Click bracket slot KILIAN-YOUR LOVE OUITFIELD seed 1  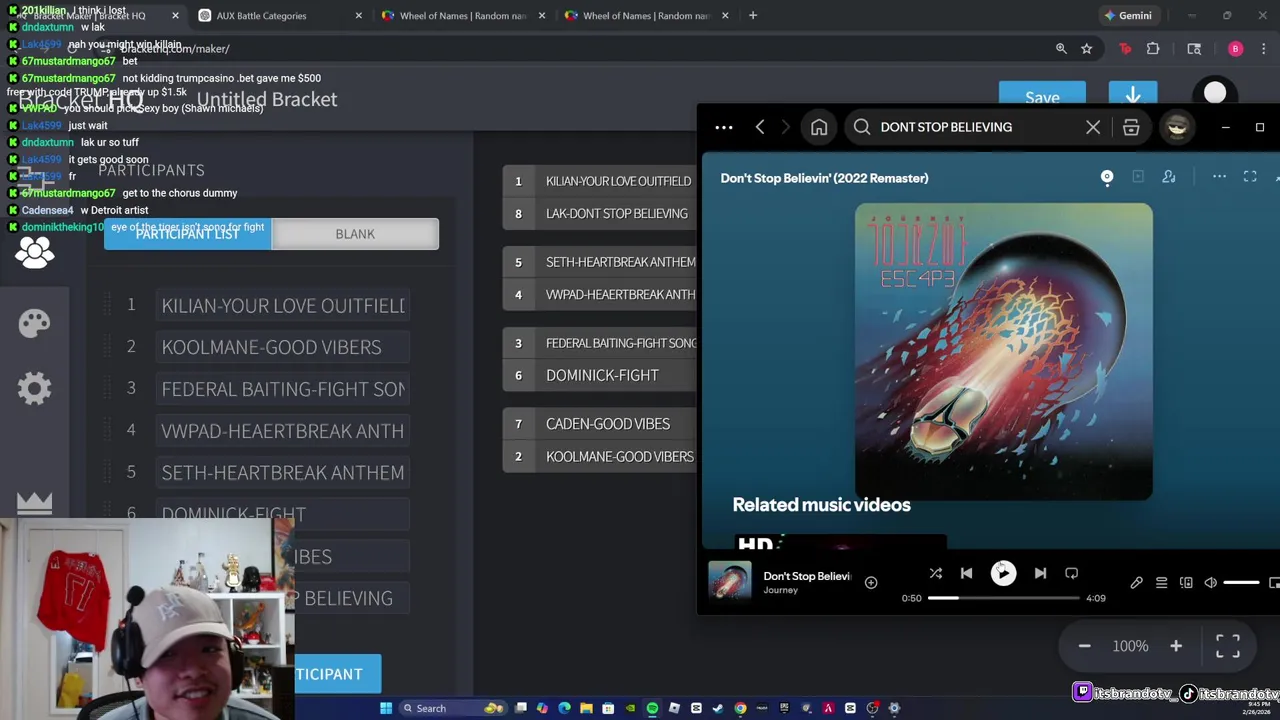click(599, 181)
